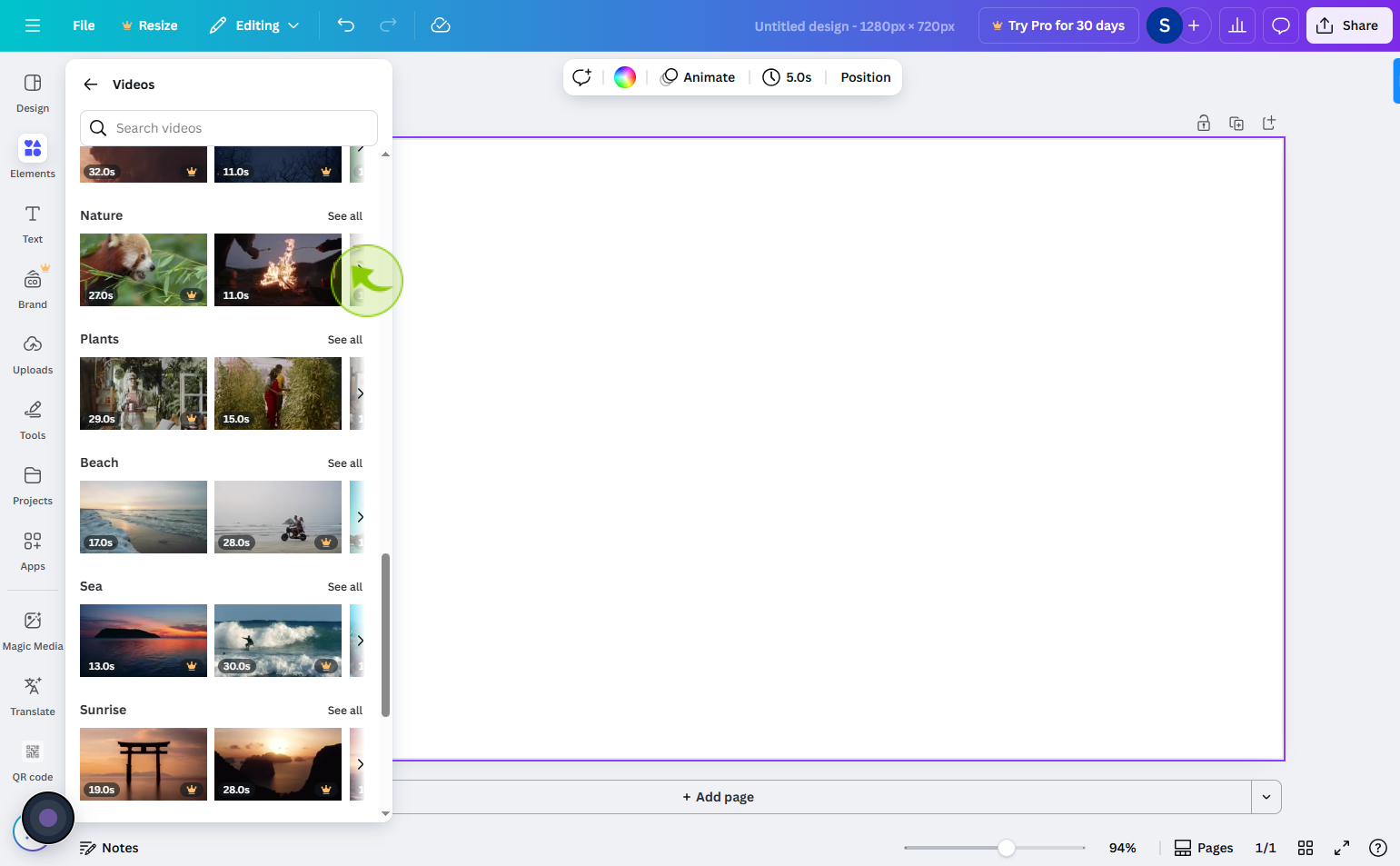1400x866 pixels.
Task: Open the Text sidebar tab
Action: 33,224
